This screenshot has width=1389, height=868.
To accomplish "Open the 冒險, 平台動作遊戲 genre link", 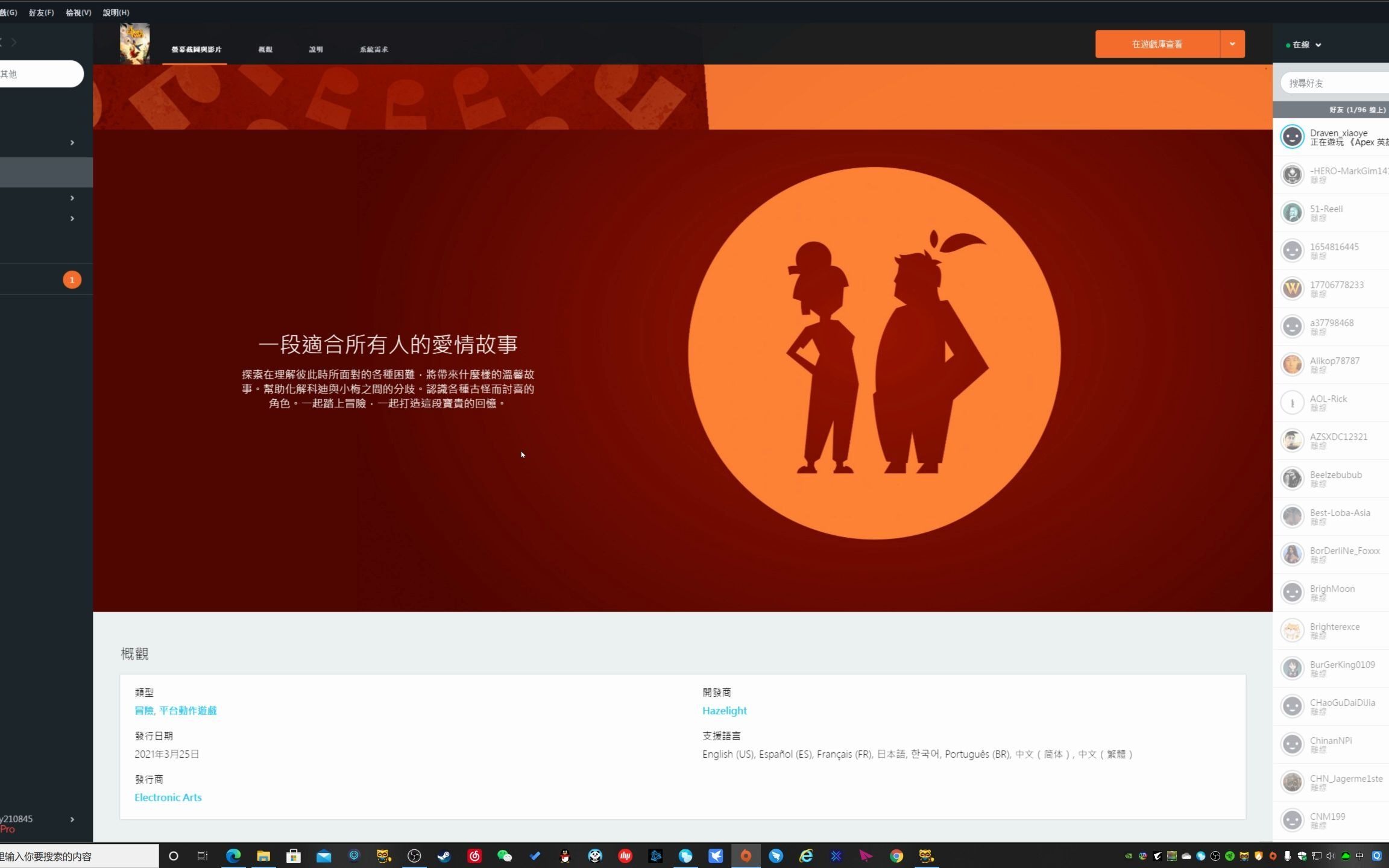I will (175, 711).
